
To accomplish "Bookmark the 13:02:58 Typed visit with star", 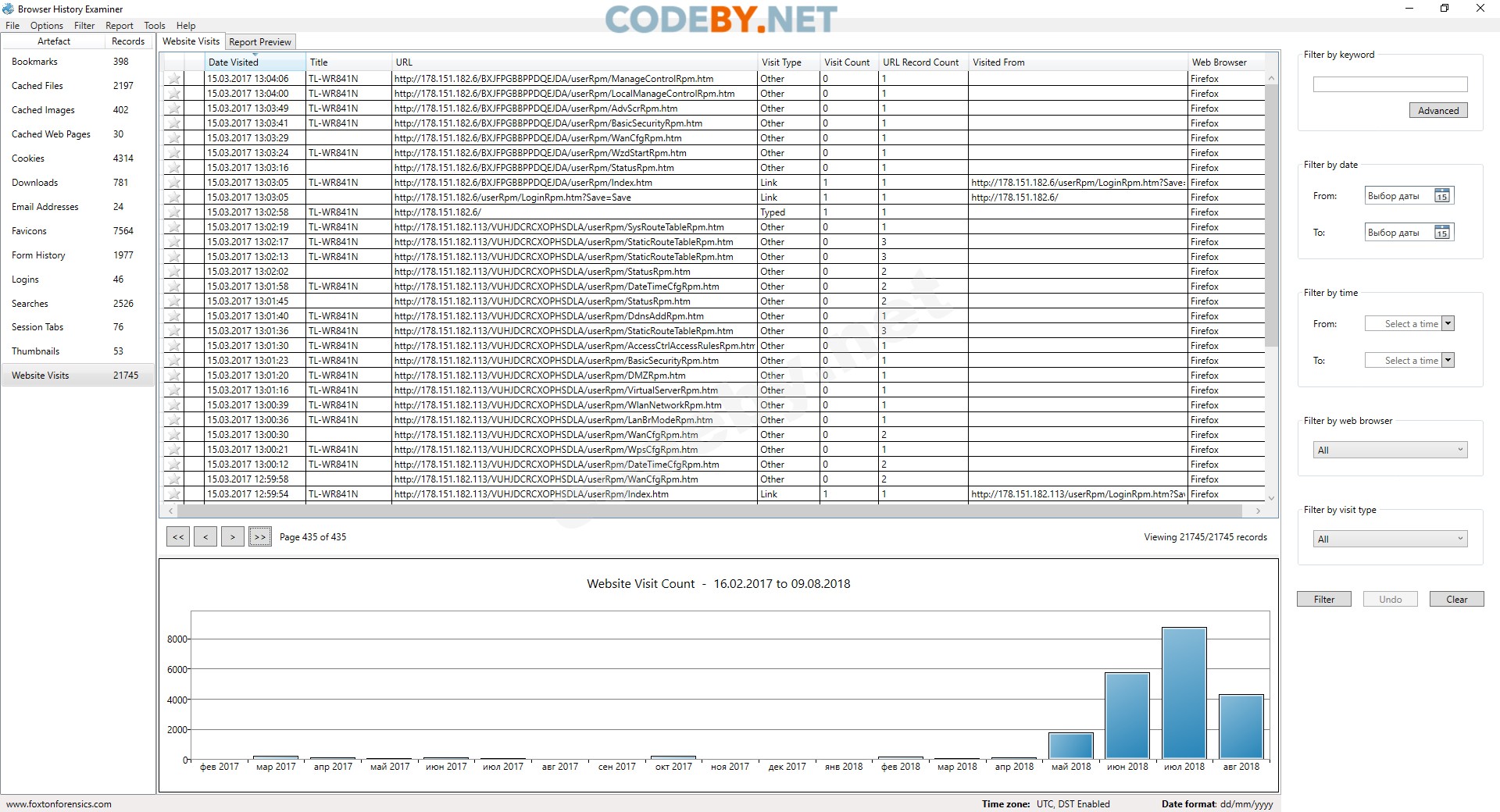I will pyautogui.click(x=174, y=212).
